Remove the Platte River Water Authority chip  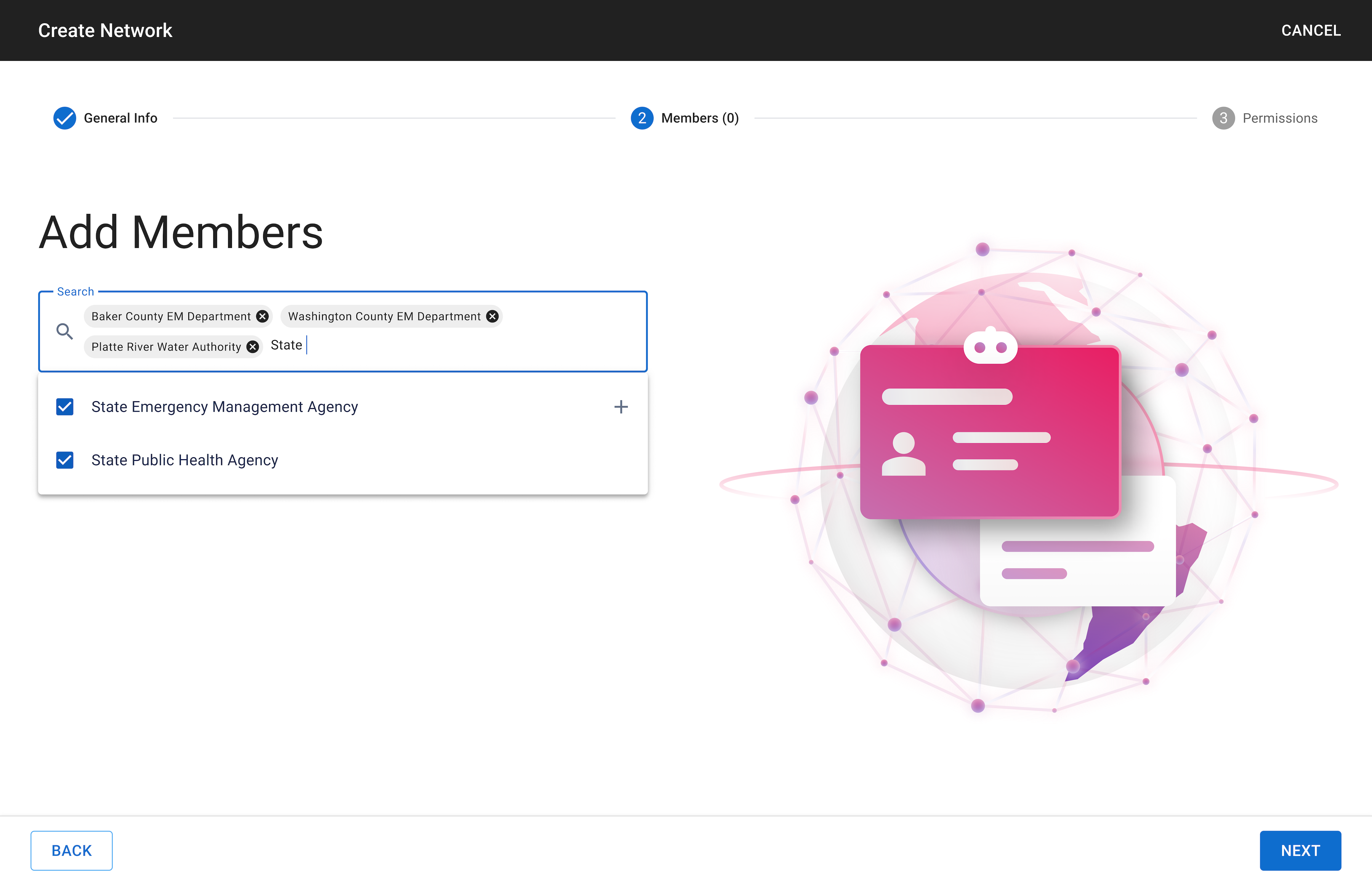click(x=253, y=347)
